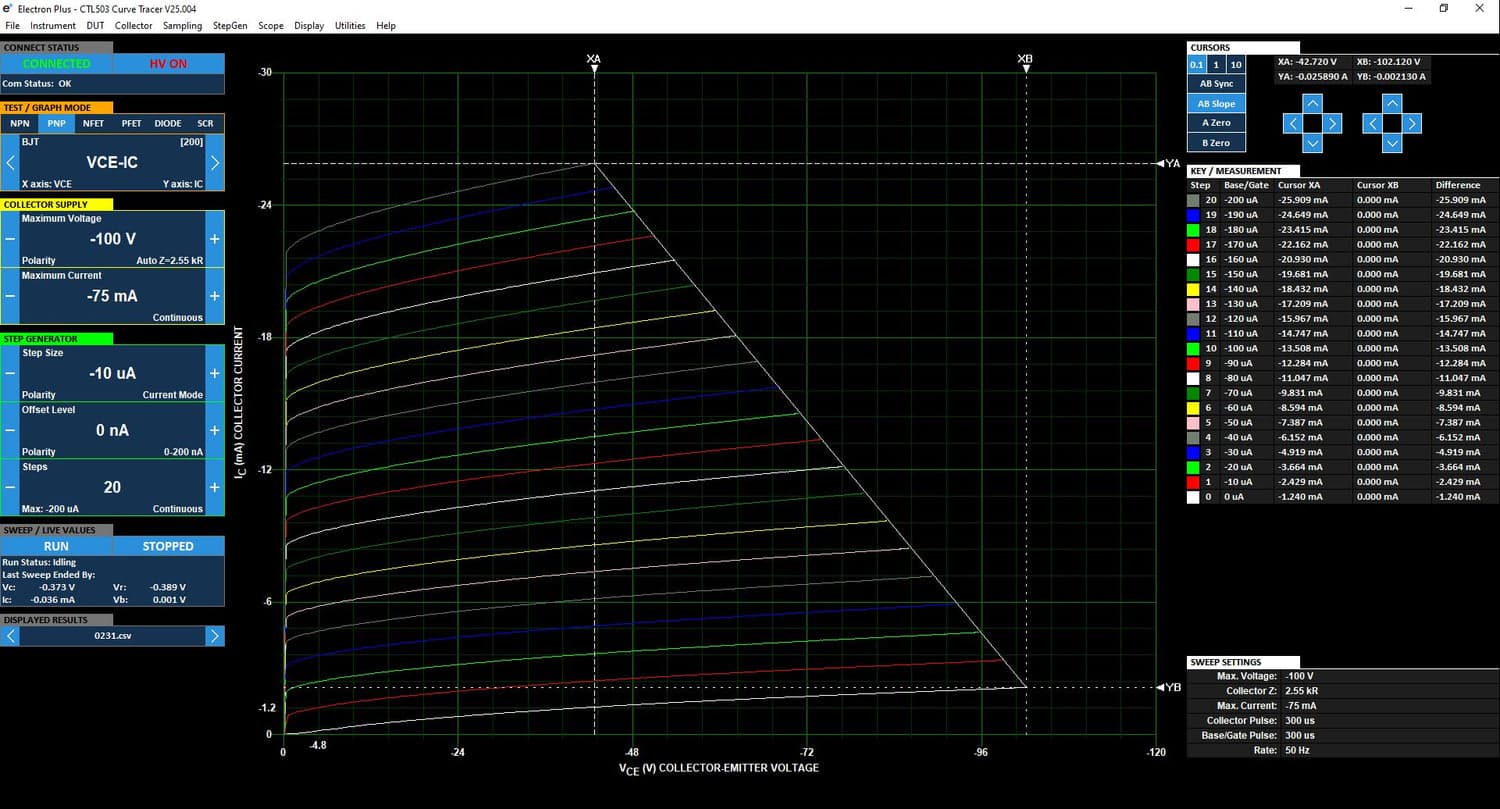Go to next graph mode after VCE-IC

(214, 162)
